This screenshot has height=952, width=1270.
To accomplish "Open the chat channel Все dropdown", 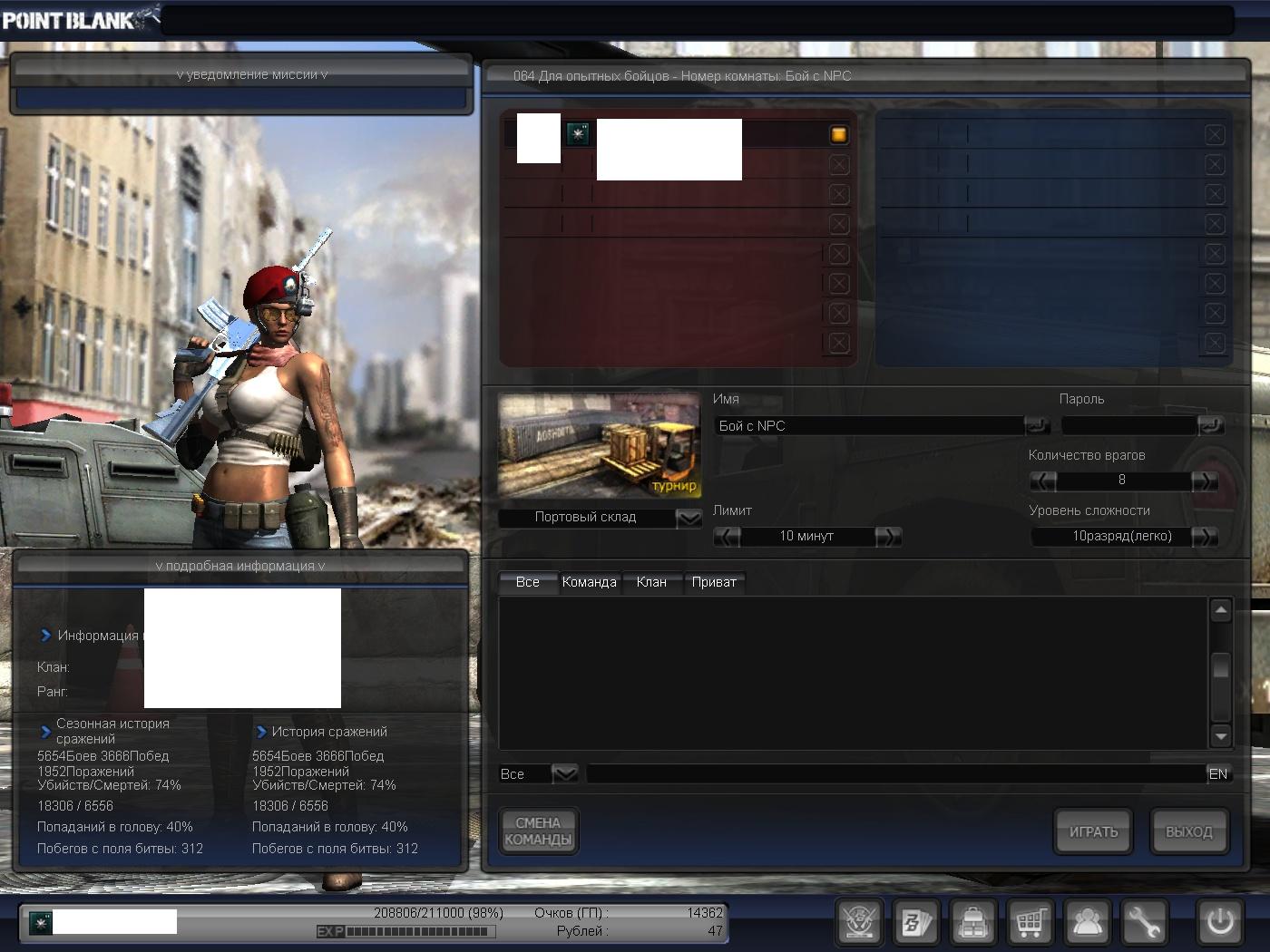I will (x=564, y=773).
